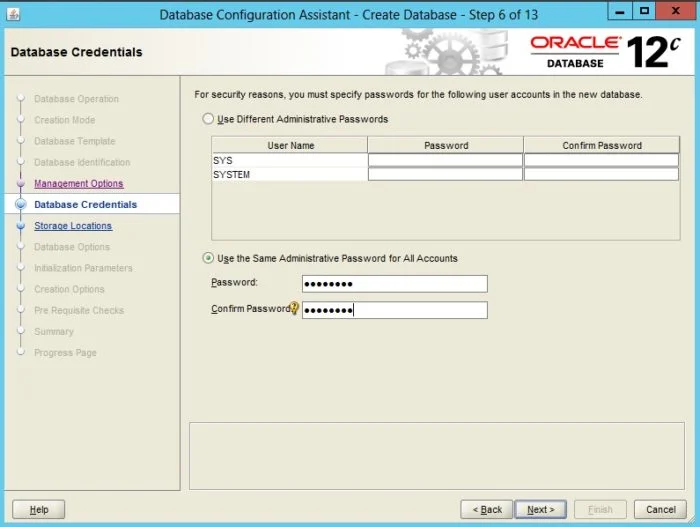Click the SYSTEM Confirm Password cell
The height and width of the screenshot is (527, 700).
tap(601, 174)
